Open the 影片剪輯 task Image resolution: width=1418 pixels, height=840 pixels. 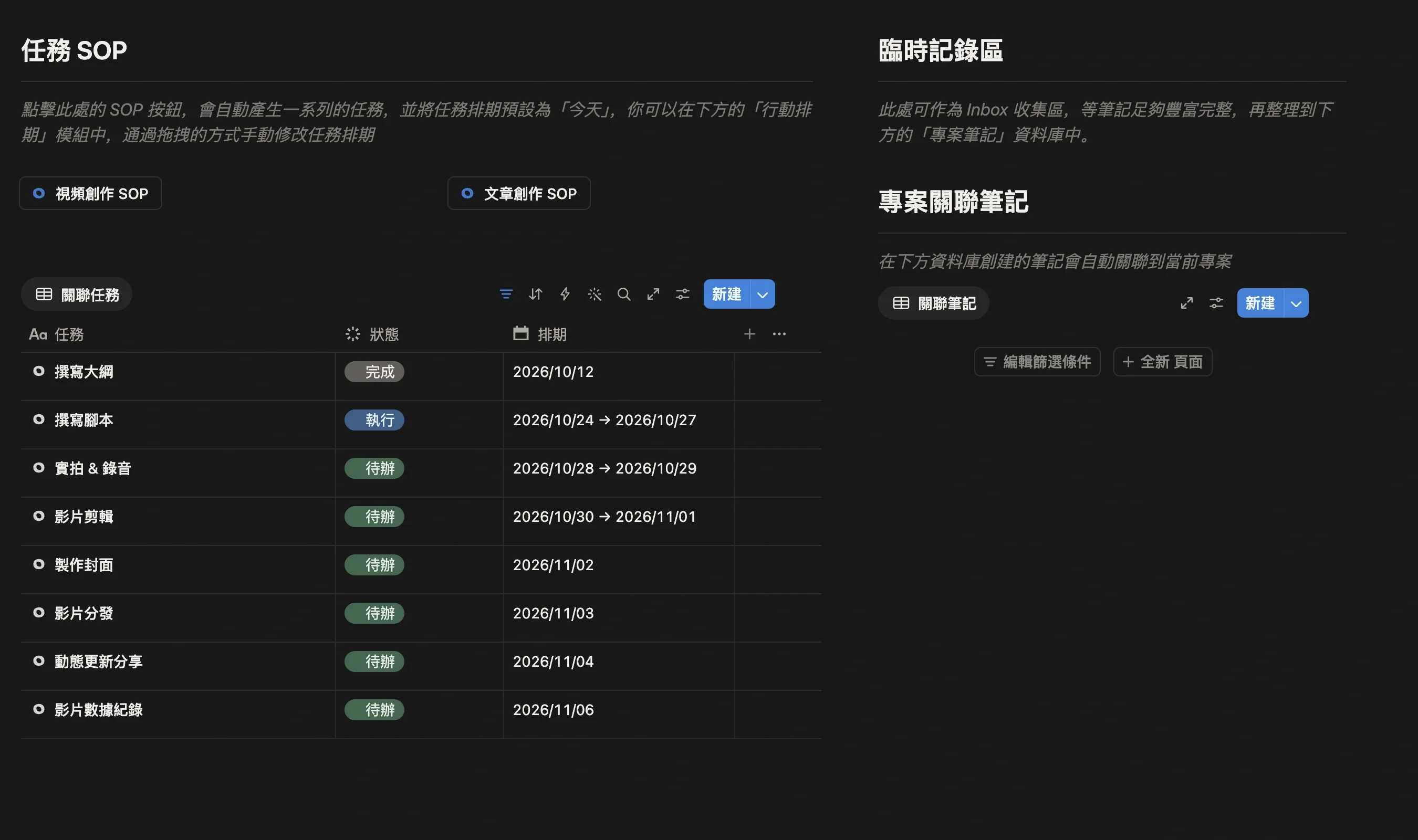coord(84,517)
